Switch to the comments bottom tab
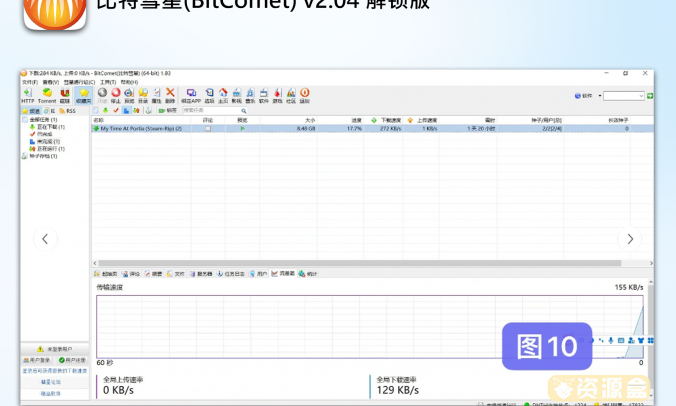The image size is (676, 406). point(131,274)
